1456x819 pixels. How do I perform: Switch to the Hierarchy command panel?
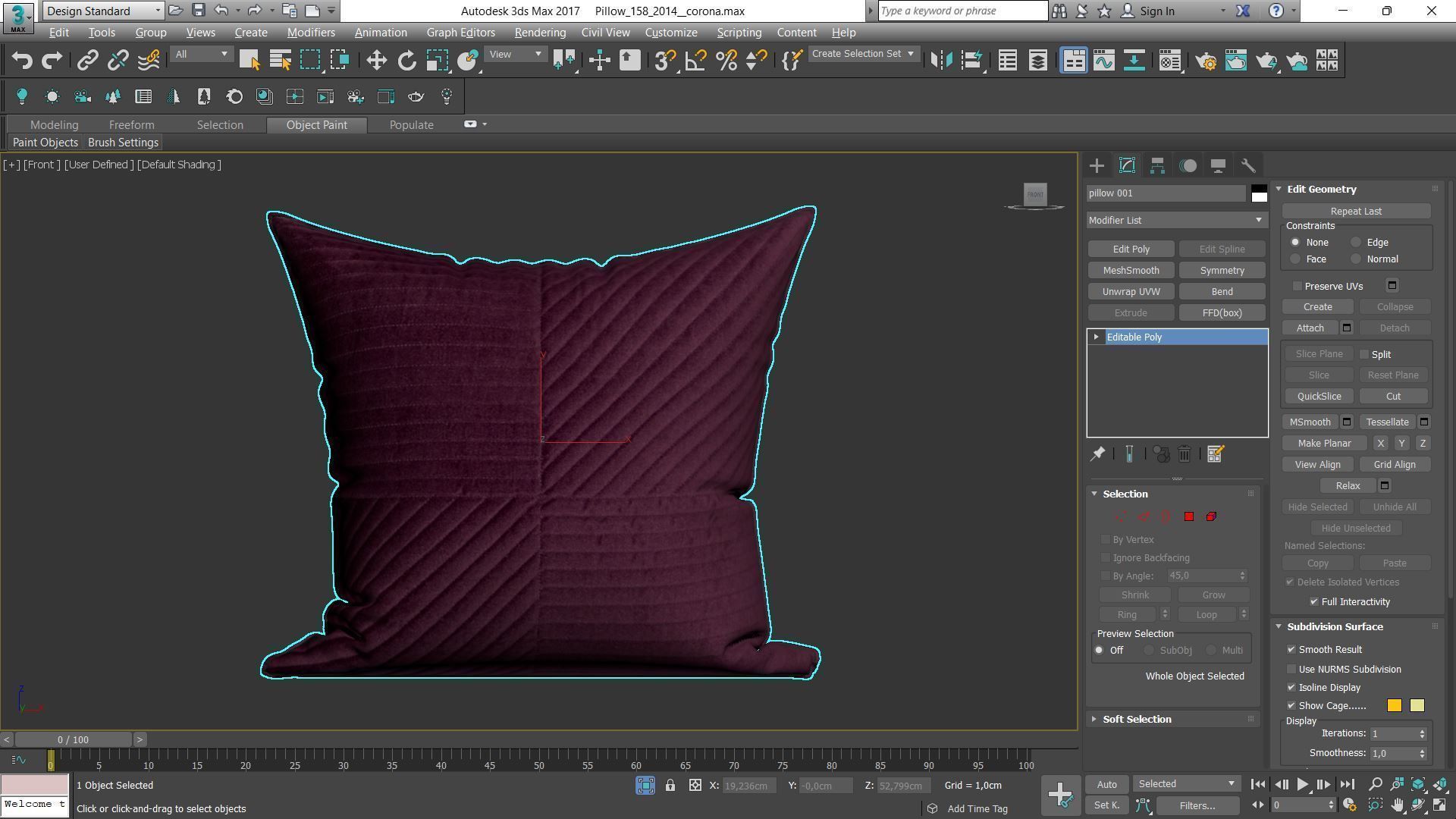click(1157, 165)
